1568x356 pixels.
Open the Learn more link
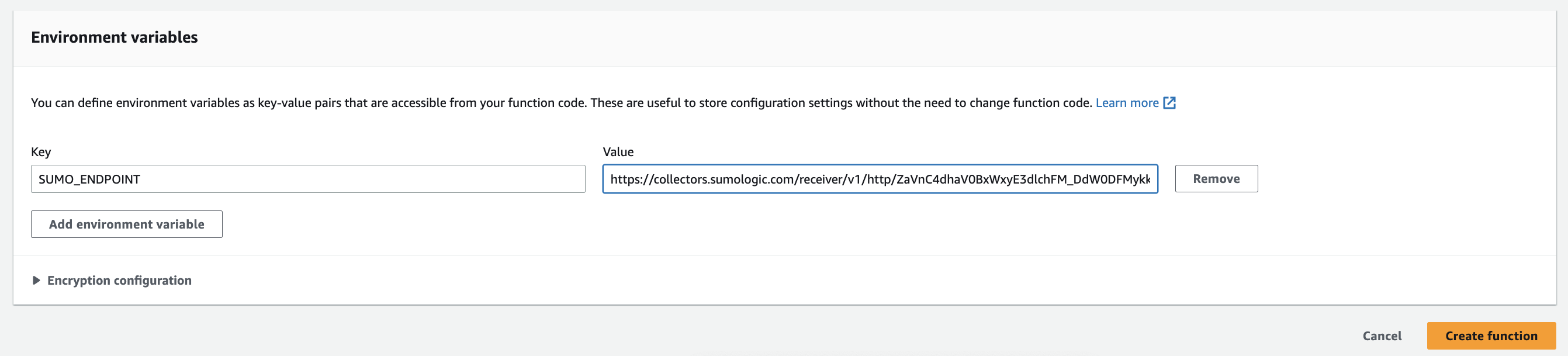pyautogui.click(x=1127, y=103)
